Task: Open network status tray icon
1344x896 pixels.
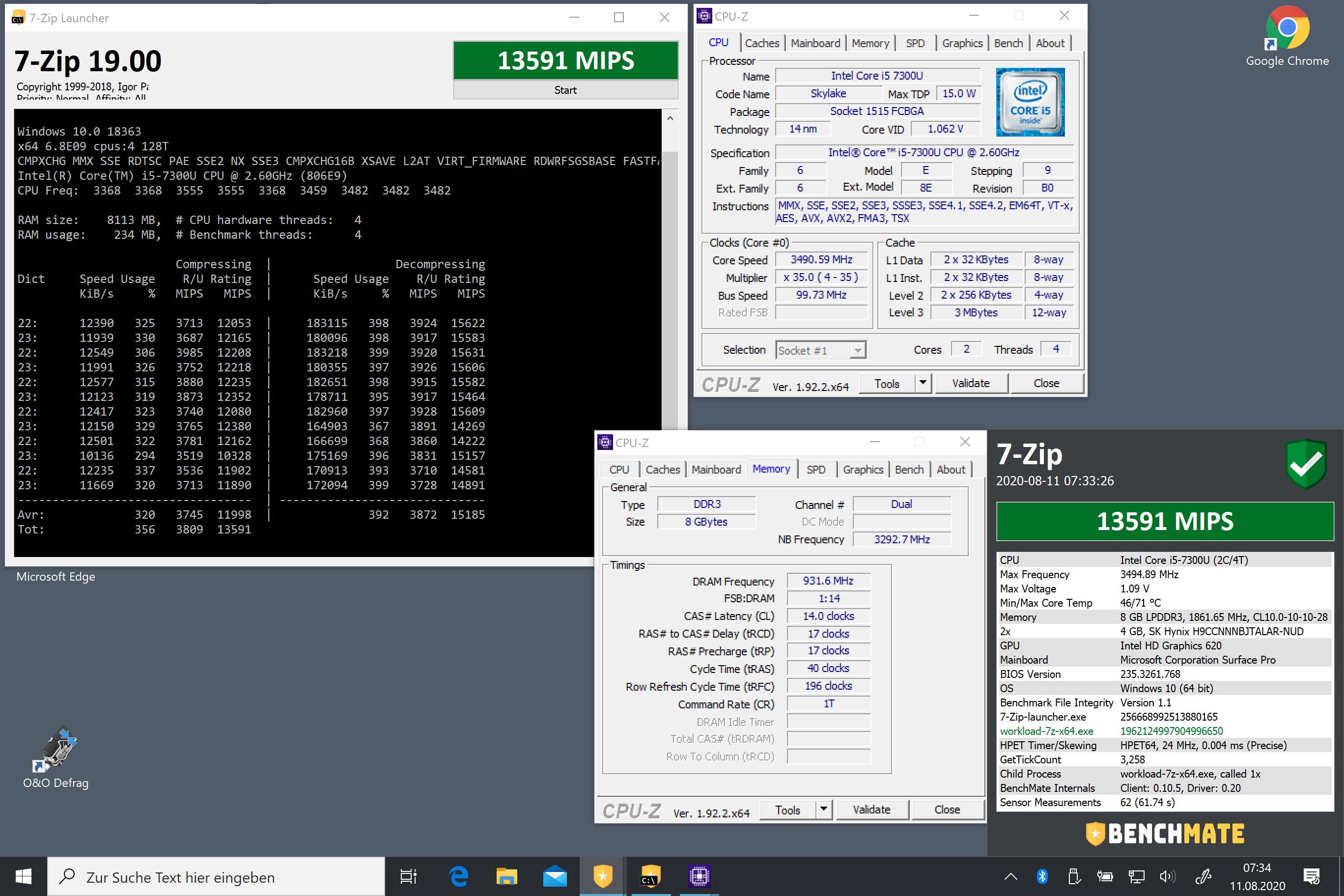Action: (x=1136, y=876)
